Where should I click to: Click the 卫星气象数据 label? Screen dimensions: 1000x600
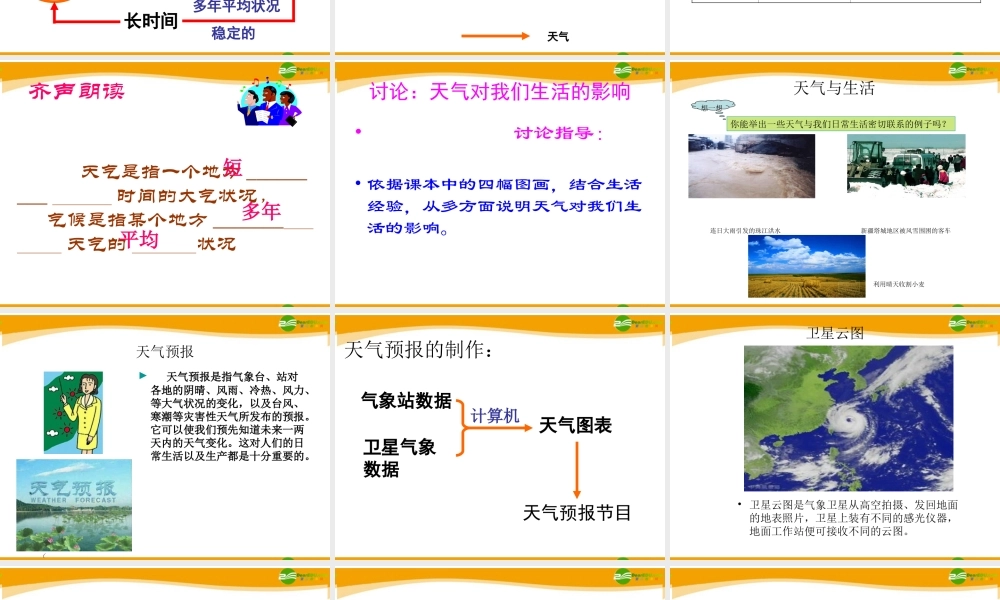(399, 458)
